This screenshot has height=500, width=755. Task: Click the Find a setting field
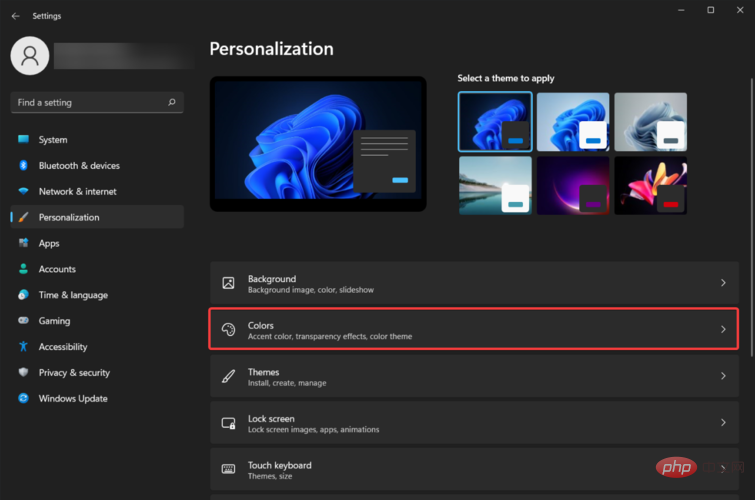pyautogui.click(x=97, y=102)
